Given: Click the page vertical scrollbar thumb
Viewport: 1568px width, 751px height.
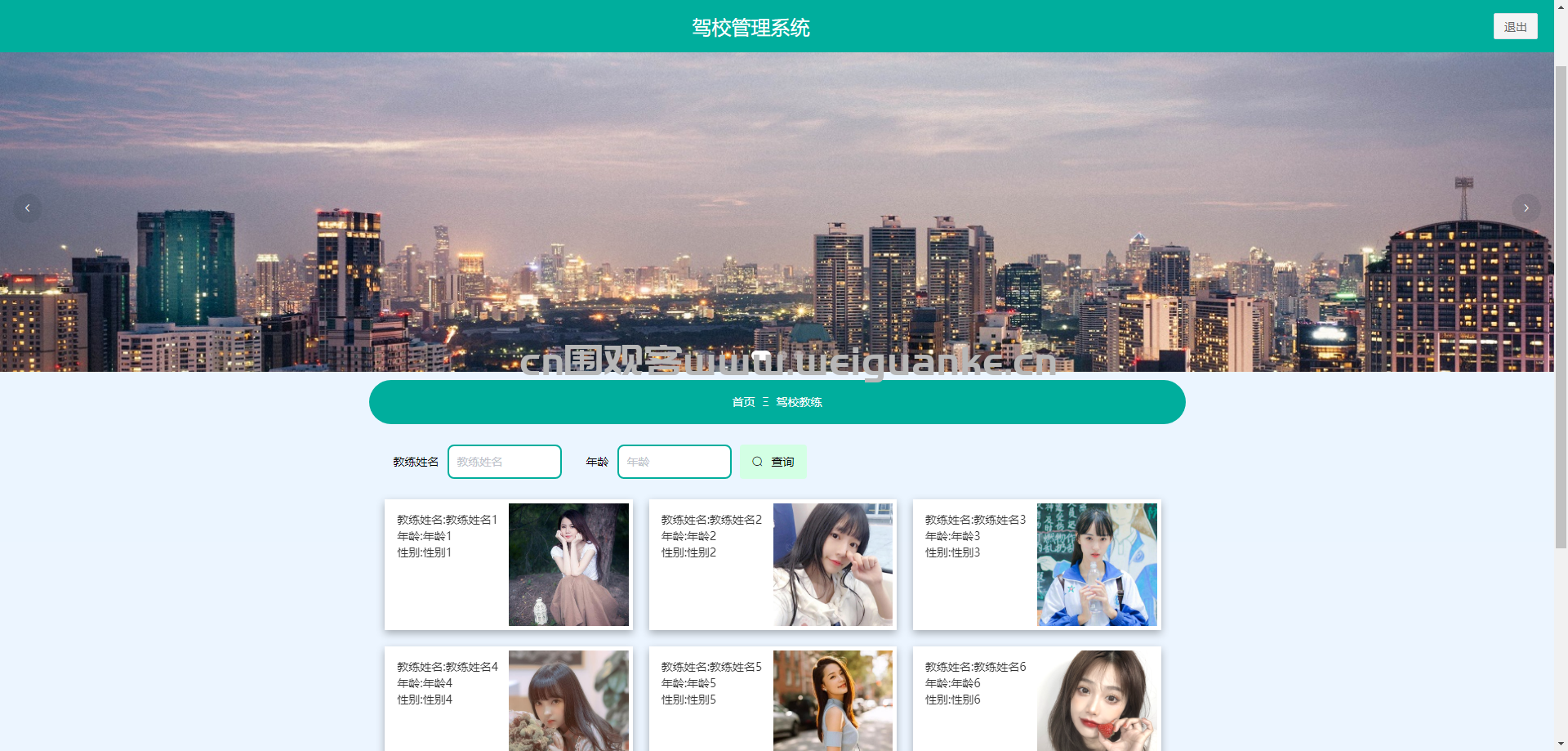Looking at the screenshot, I should coord(1561,306).
